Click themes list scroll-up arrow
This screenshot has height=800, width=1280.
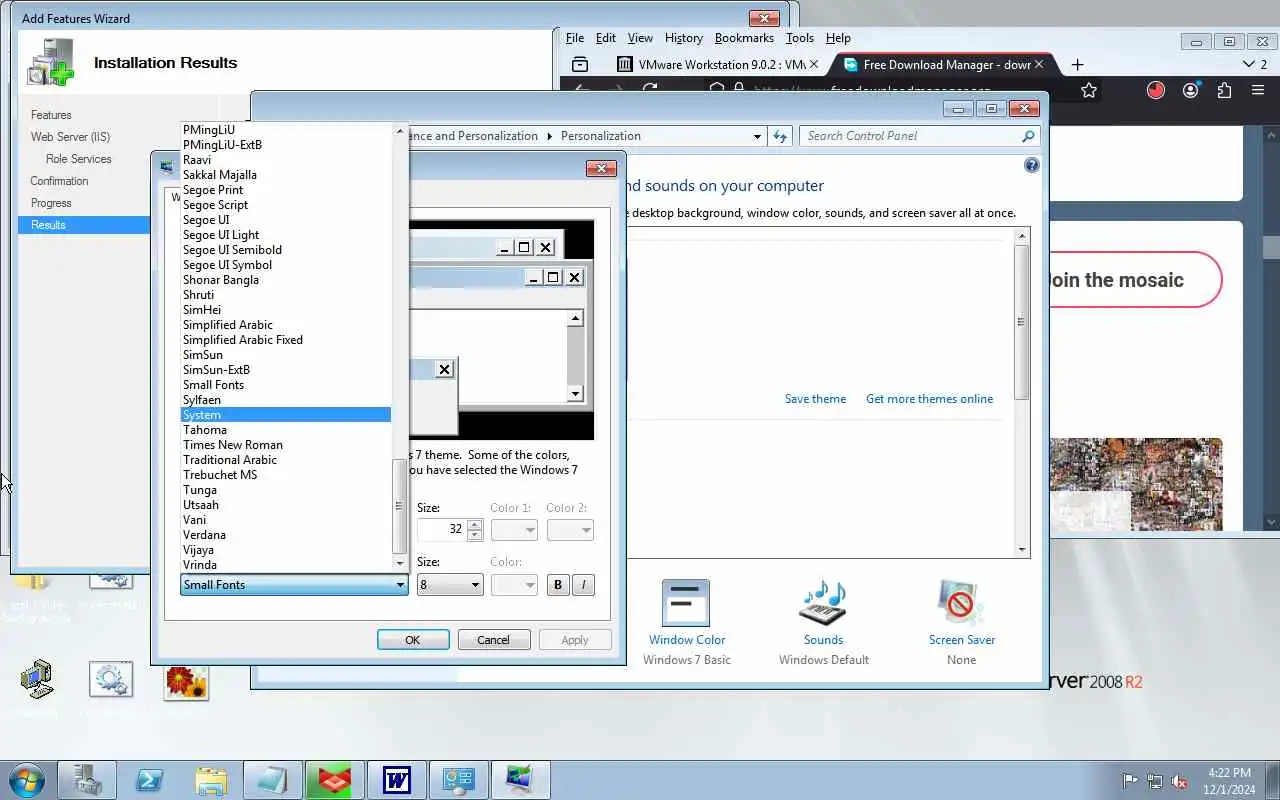tap(1022, 236)
